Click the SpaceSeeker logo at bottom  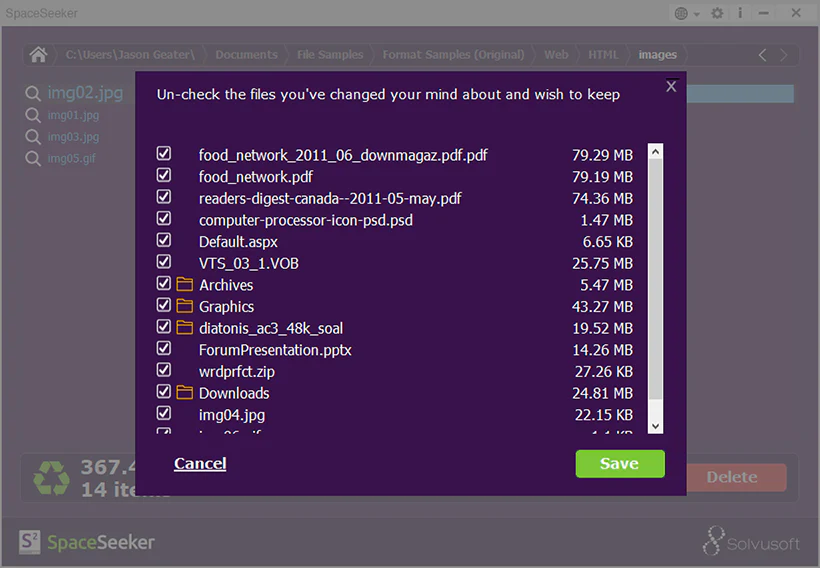(87, 542)
